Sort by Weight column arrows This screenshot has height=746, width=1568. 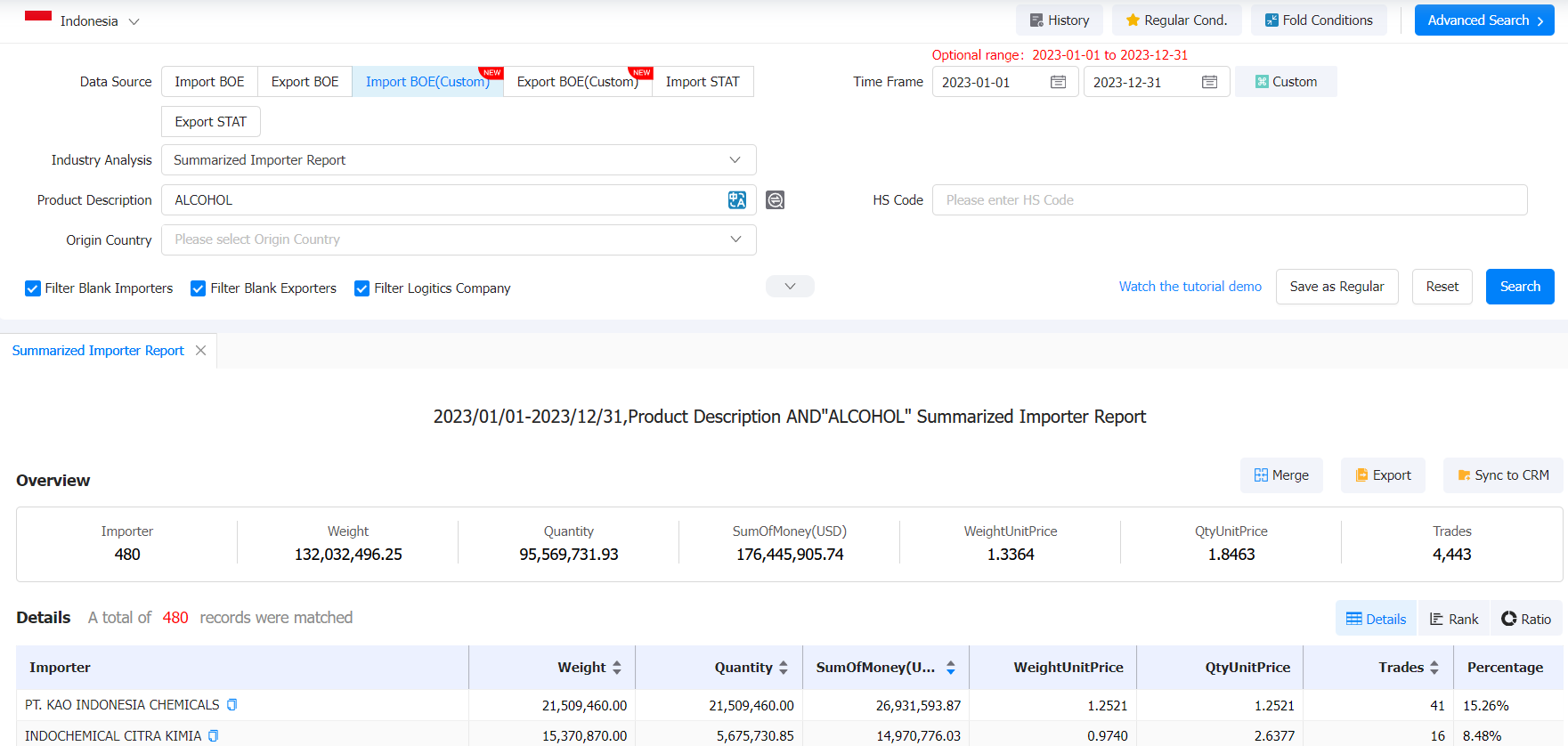coord(617,668)
